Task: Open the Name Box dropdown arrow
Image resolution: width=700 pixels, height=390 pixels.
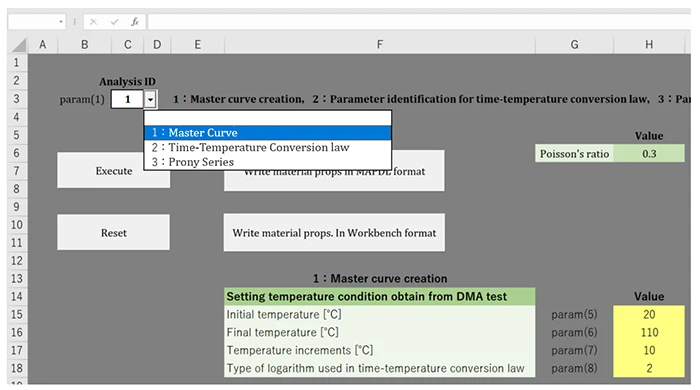Action: point(61,22)
